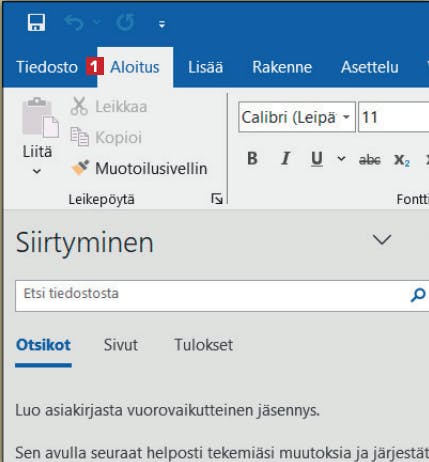
Task: Click the Save floppy disk icon
Action: [x=36, y=23]
